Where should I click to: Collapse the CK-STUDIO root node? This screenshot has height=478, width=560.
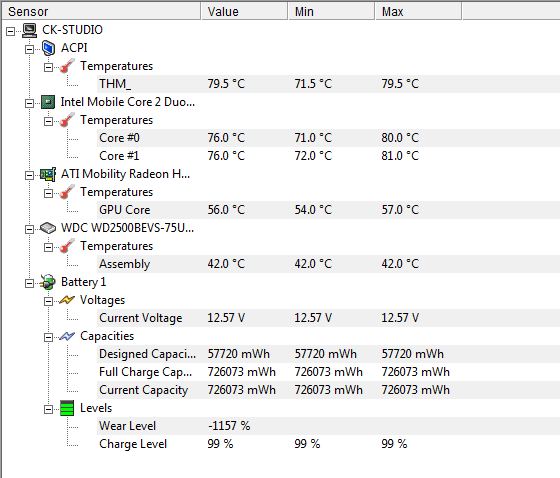(x=11, y=31)
